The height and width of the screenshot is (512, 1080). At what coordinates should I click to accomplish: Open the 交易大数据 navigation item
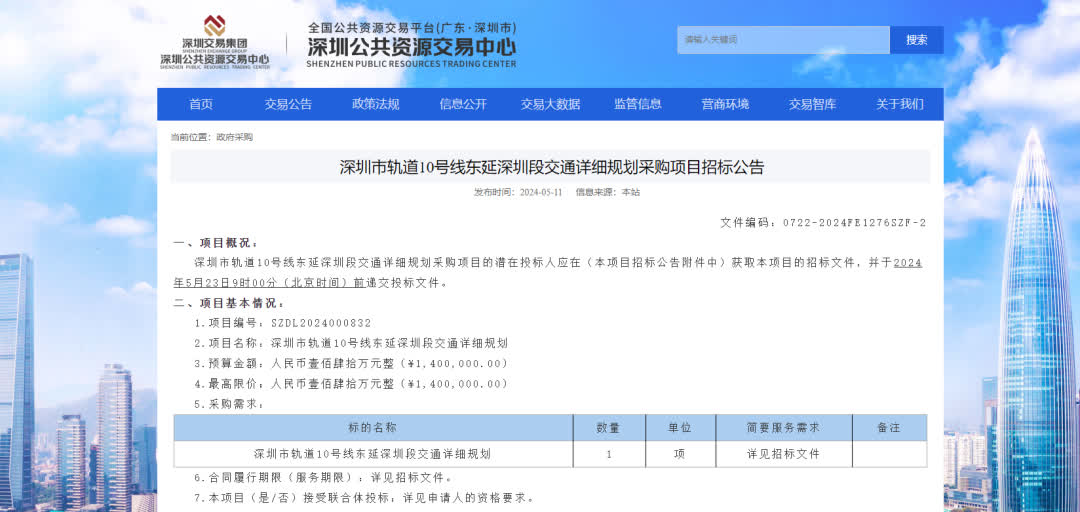coord(550,104)
